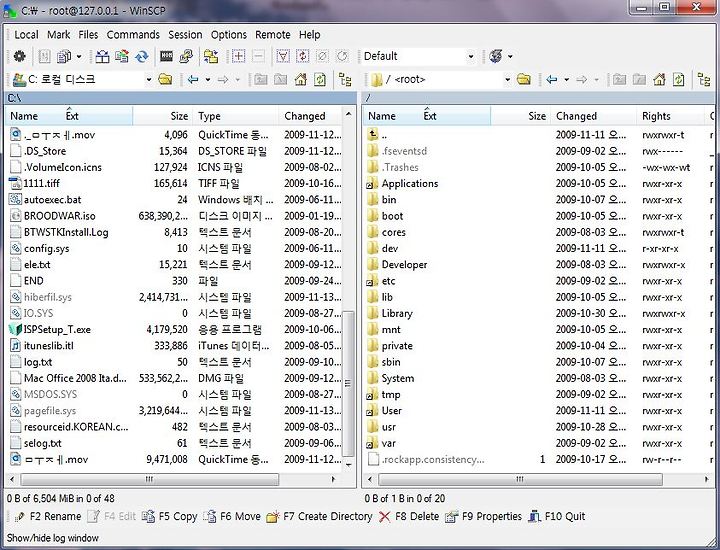Viewport: 720px width, 550px height.
Task: Click the Select Files by mask funnel icon
Action: pos(283,56)
